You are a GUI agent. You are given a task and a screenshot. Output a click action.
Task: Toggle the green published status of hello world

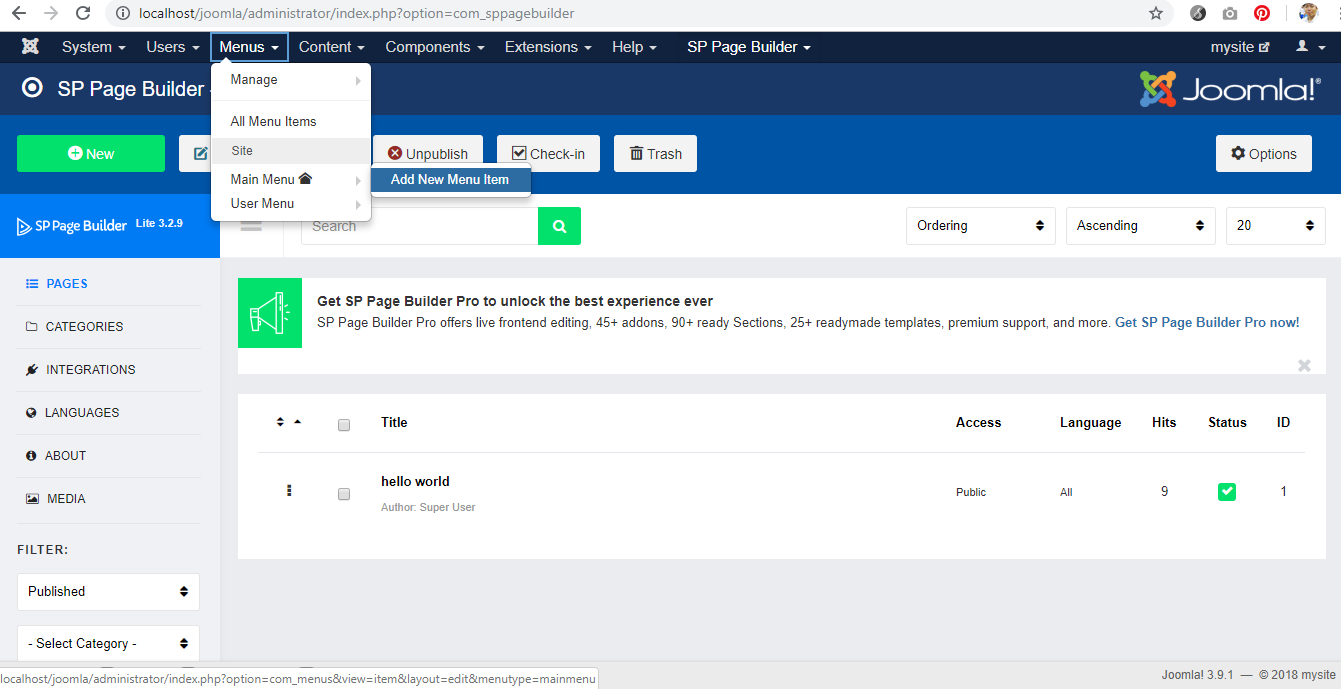pyautogui.click(x=1226, y=492)
